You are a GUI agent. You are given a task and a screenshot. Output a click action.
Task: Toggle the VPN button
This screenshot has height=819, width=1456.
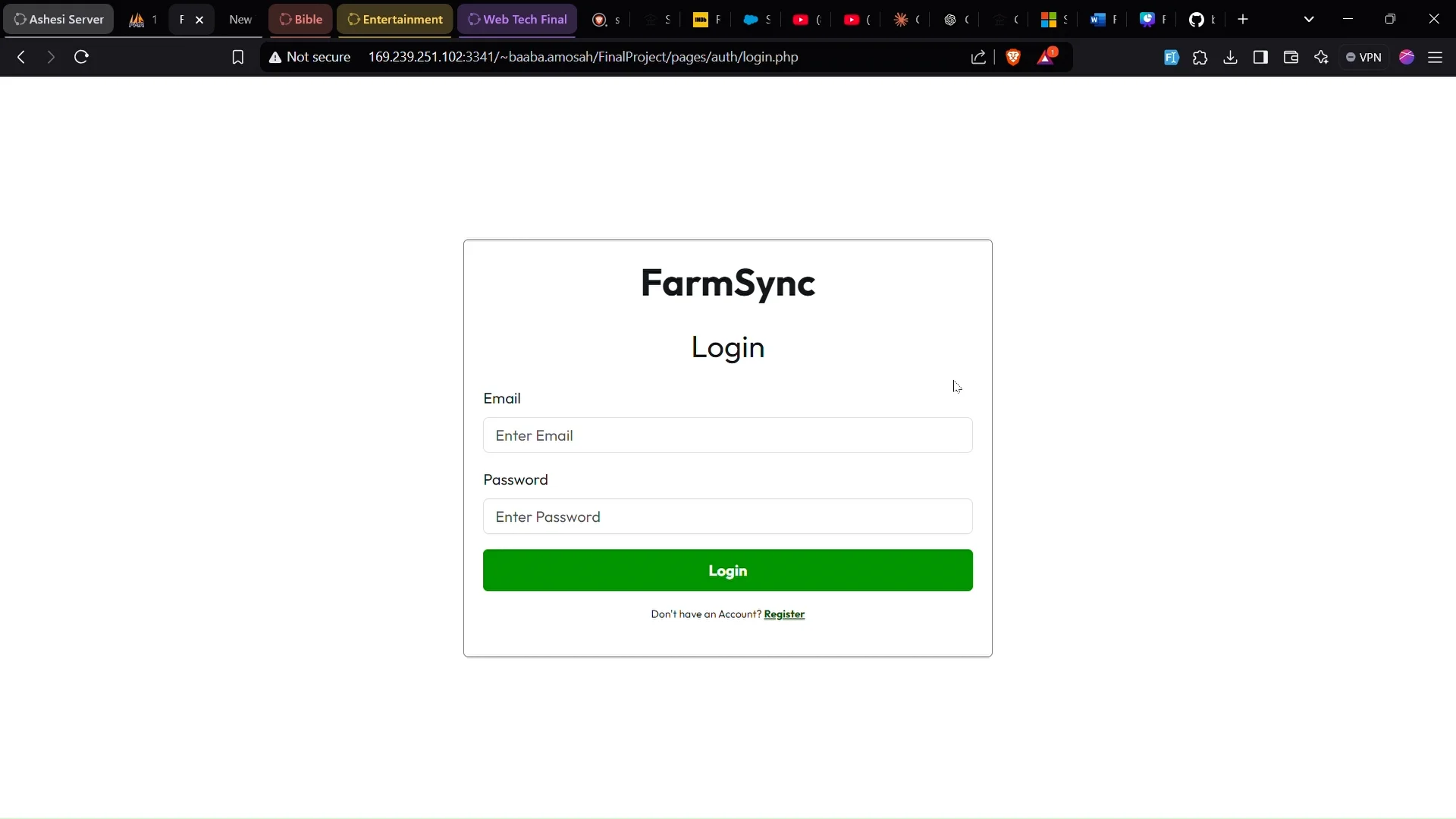coord(1363,57)
